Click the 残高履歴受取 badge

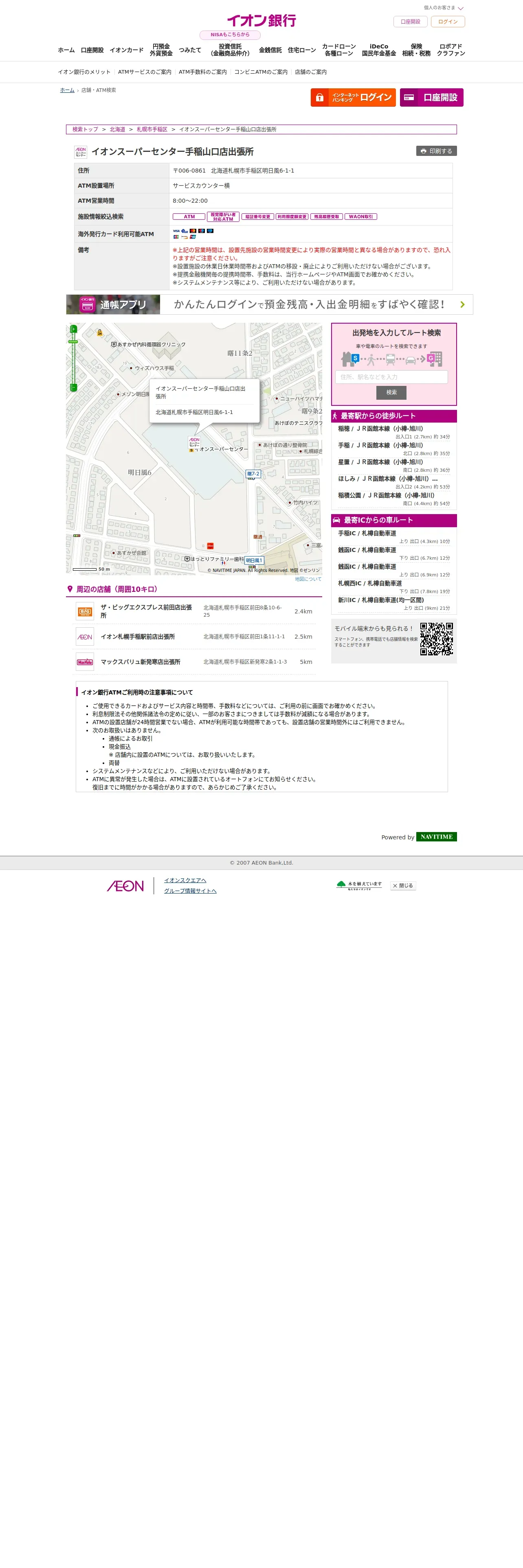click(326, 217)
